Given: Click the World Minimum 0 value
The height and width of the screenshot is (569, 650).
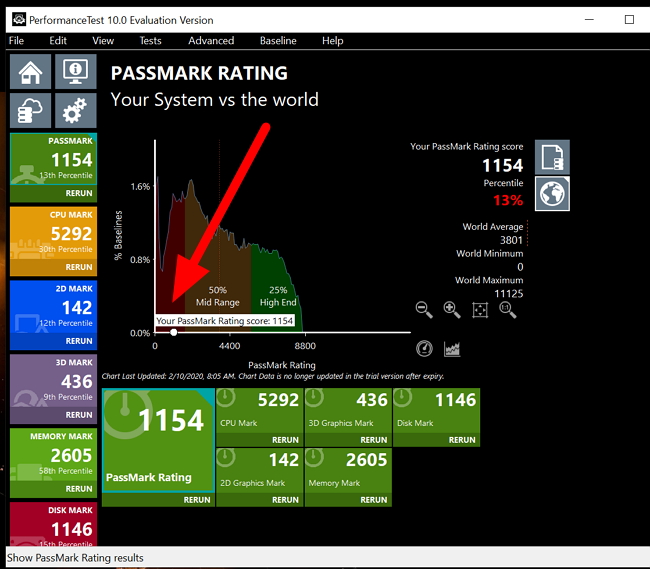Looking at the screenshot, I should (520, 267).
